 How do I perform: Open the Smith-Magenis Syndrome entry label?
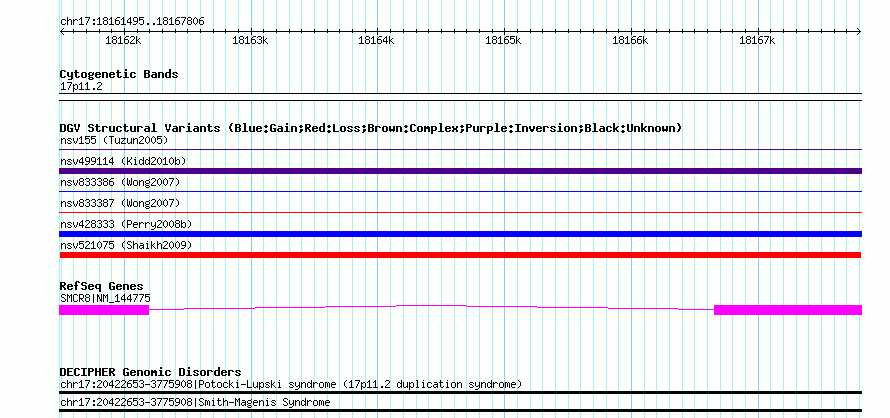point(195,403)
